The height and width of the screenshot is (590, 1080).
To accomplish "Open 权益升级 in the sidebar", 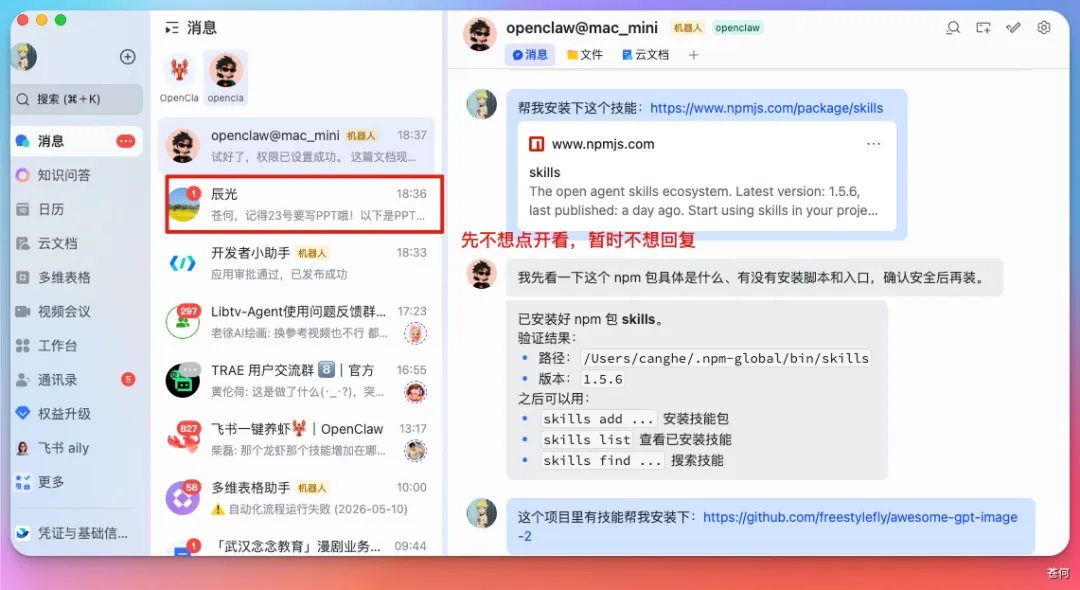I will tap(77, 414).
